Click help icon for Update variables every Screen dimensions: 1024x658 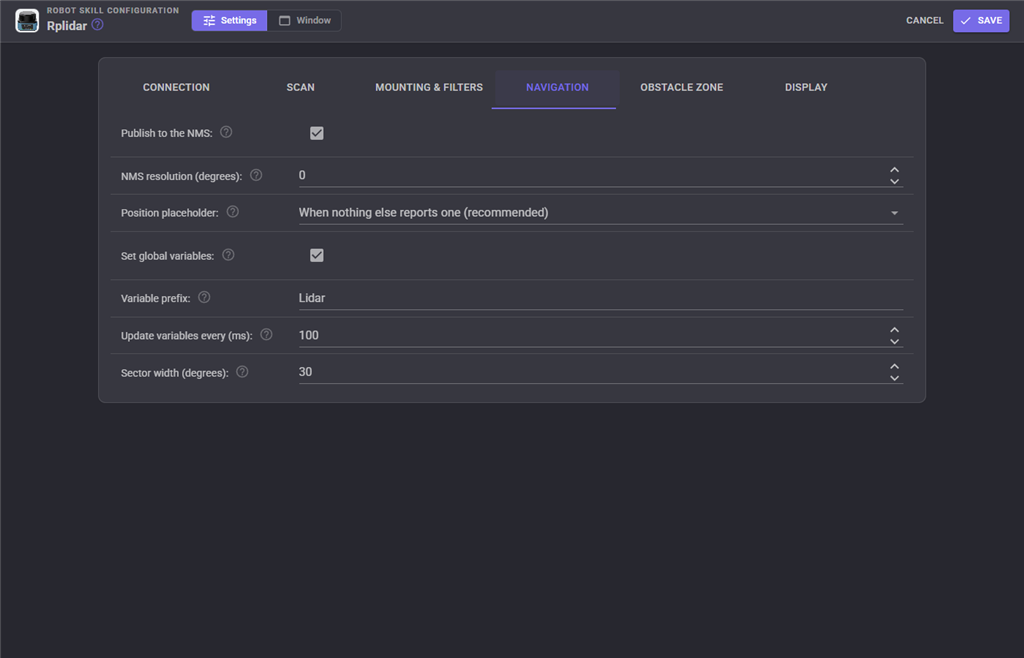pos(266,334)
